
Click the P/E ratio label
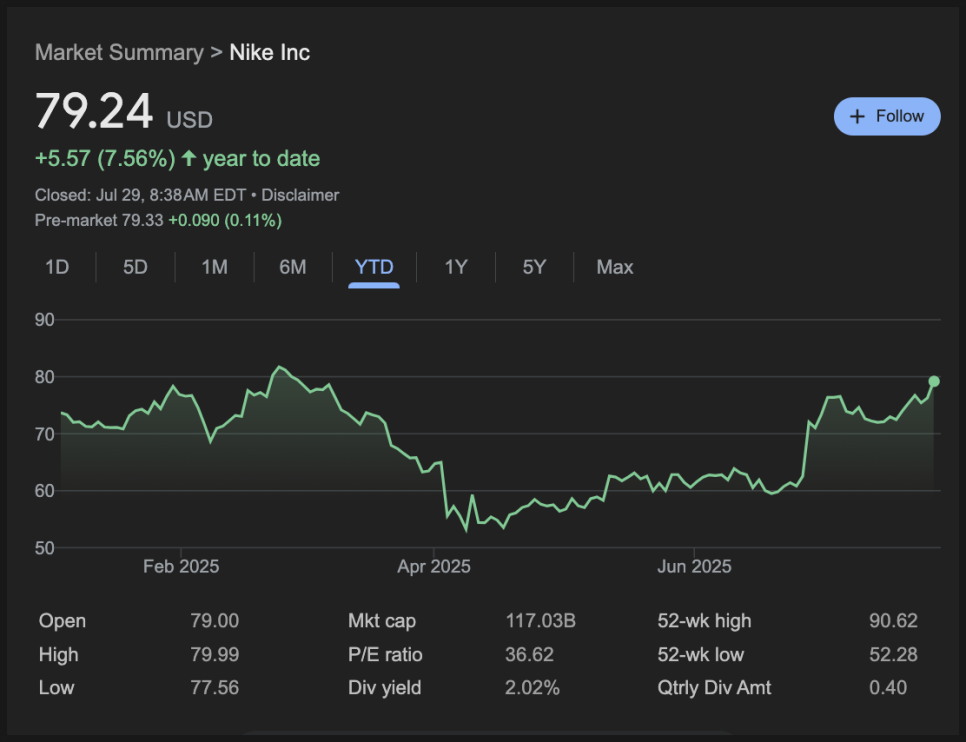point(385,654)
